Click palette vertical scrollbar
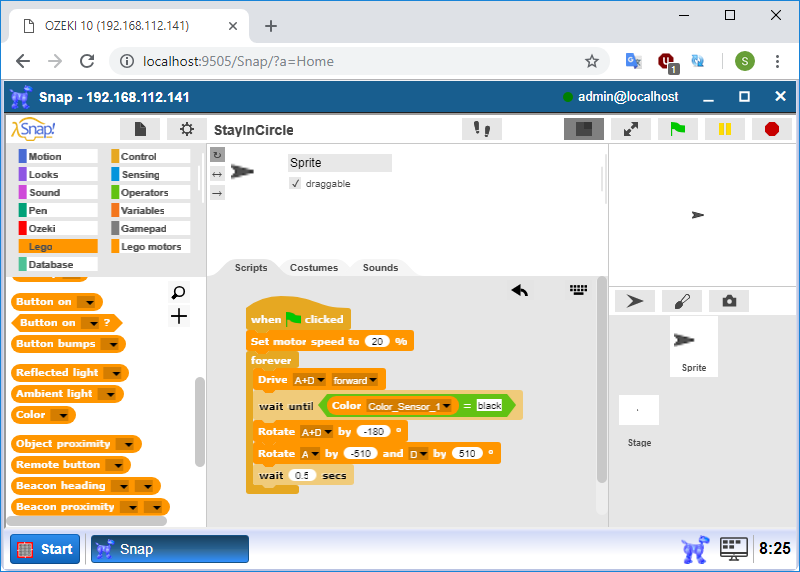Image resolution: width=800 pixels, height=572 pixels. 199,421
